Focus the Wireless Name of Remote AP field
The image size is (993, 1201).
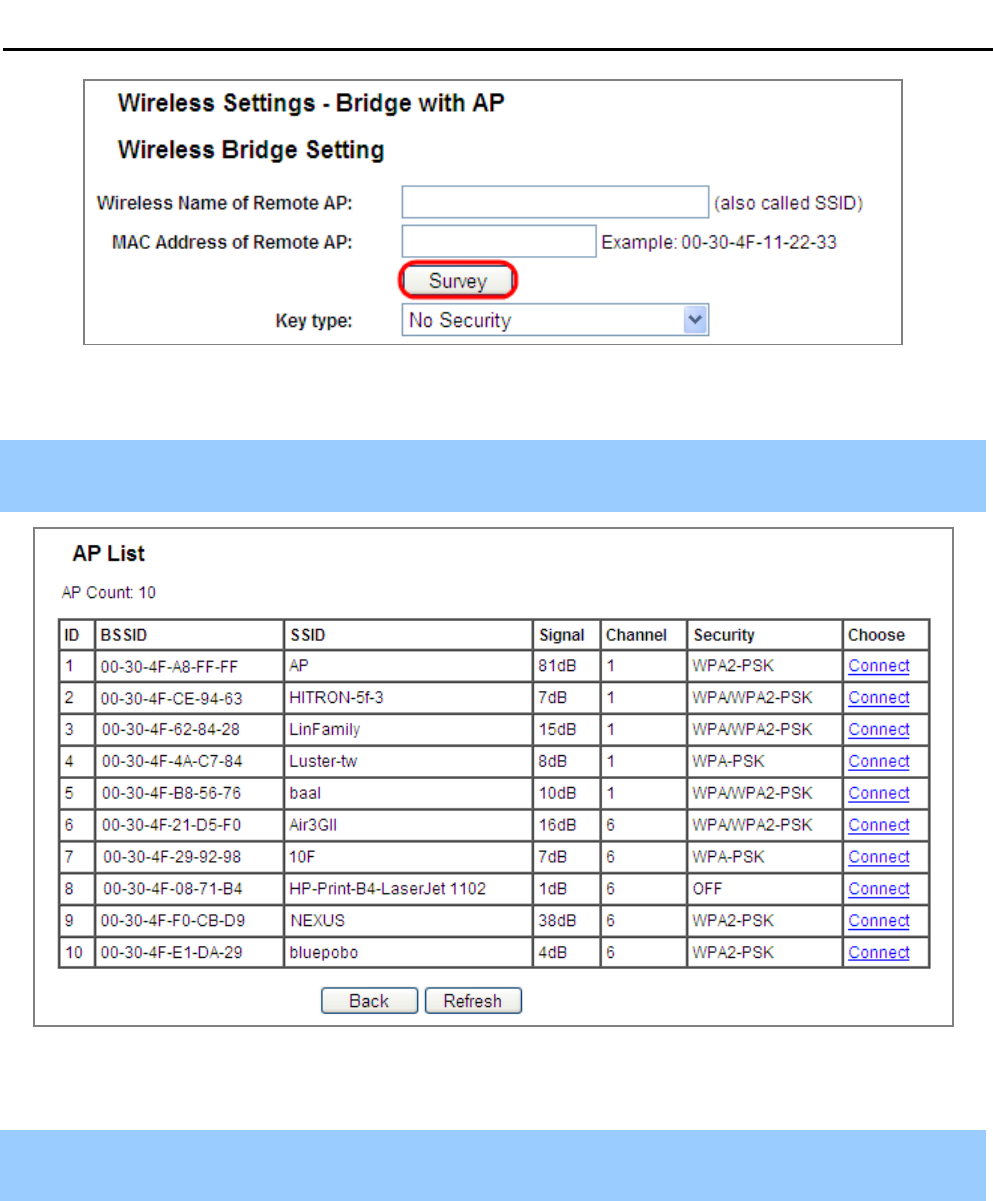coord(555,202)
